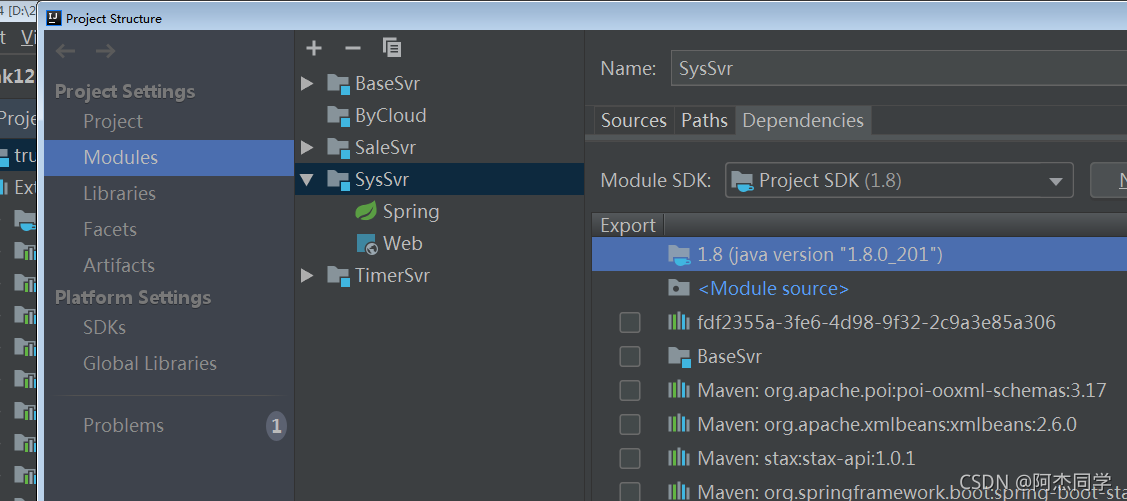1127x501 pixels.
Task: Toggle export checkbox for stax-api:1.0.1
Action: click(x=630, y=458)
